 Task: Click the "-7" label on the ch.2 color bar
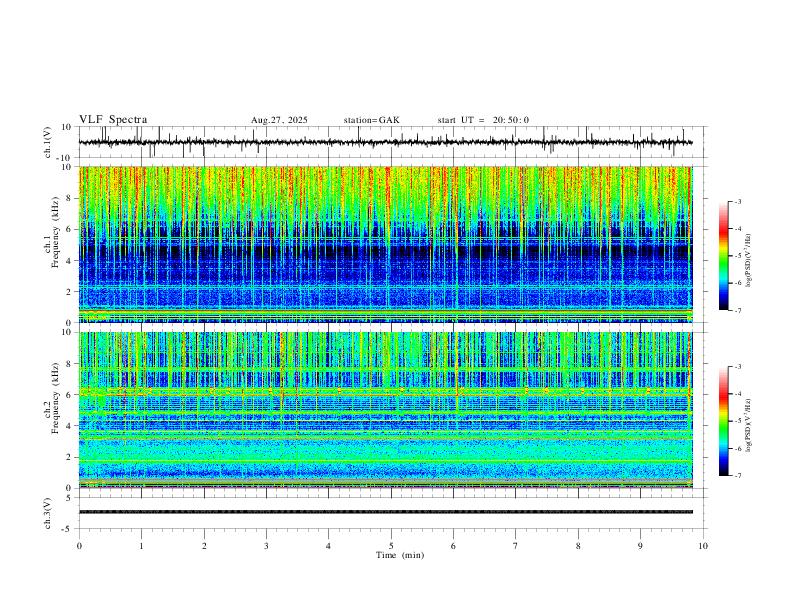click(737, 475)
